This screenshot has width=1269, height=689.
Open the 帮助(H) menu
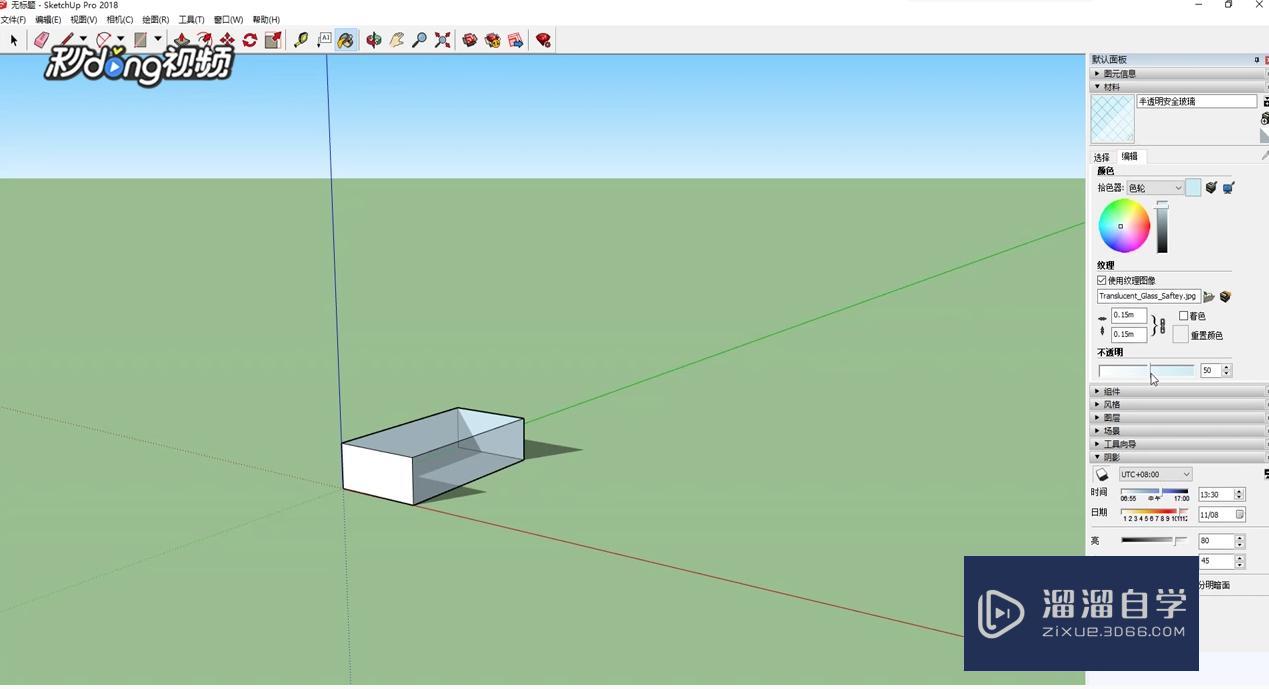click(x=266, y=20)
